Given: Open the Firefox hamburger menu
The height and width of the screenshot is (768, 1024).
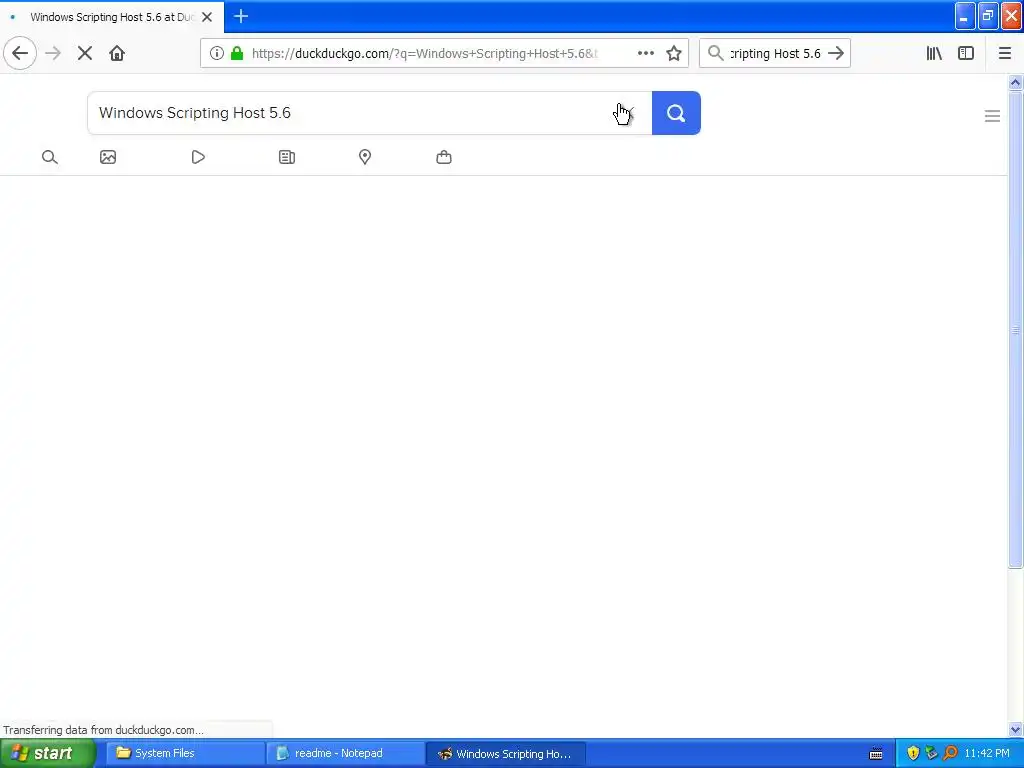Looking at the screenshot, I should point(1005,53).
